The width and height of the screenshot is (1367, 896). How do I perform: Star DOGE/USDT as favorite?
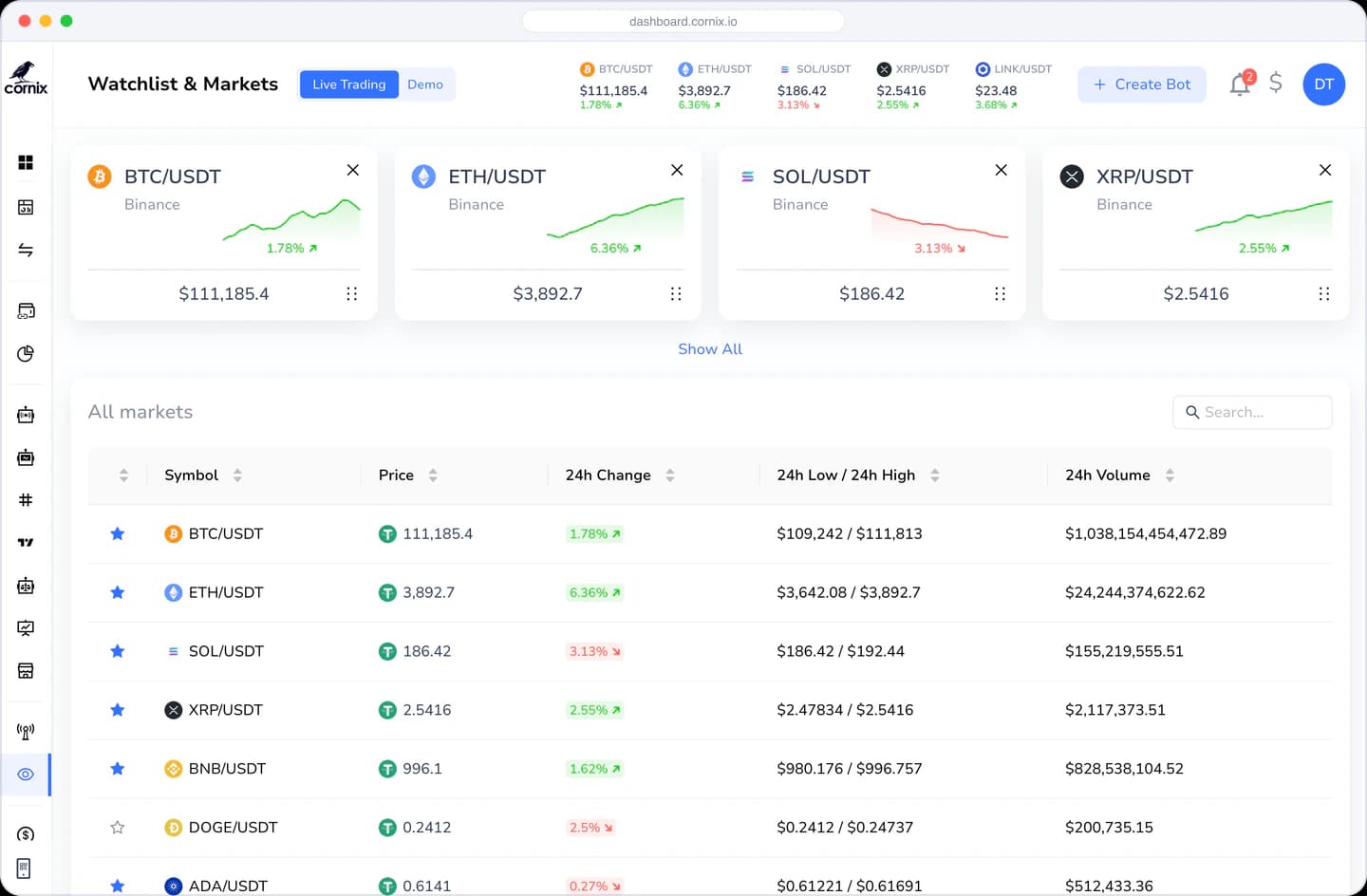click(x=118, y=828)
